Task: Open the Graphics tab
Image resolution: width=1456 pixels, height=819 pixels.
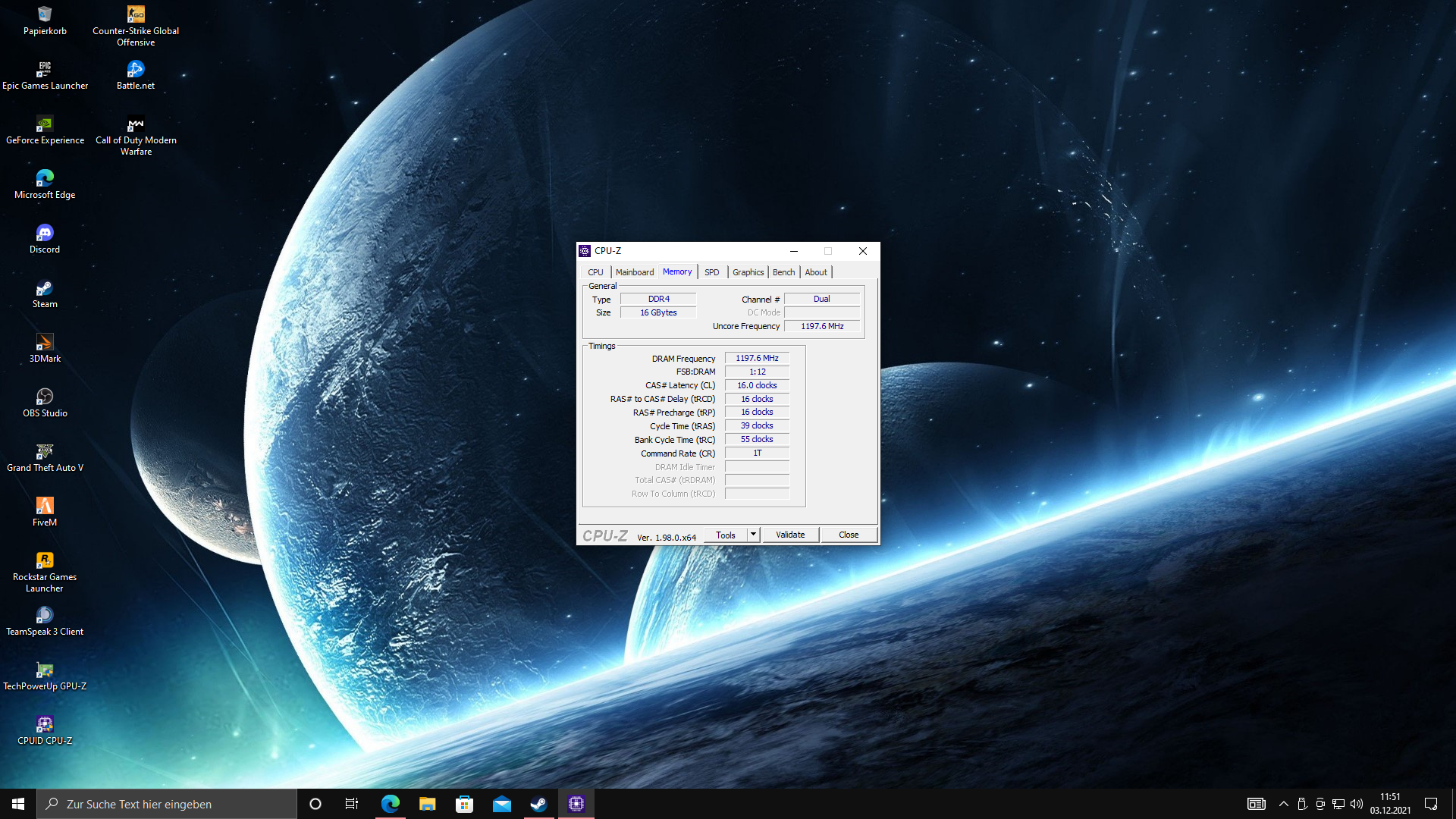Action: 748,272
